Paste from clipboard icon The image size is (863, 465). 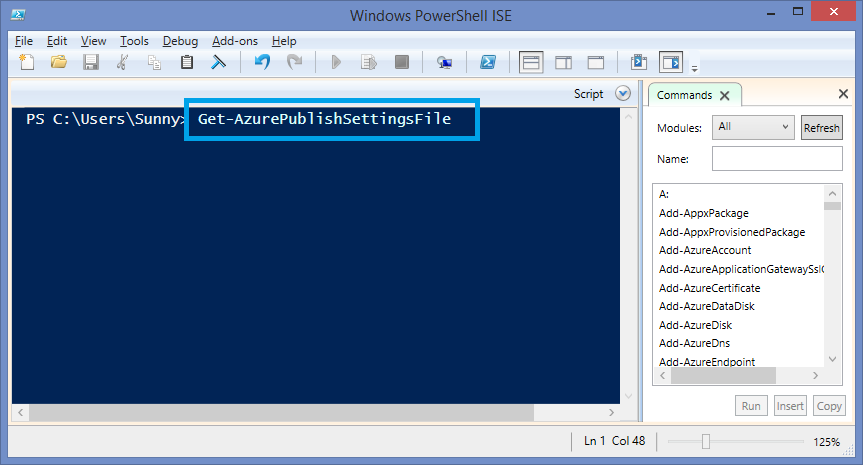187,62
